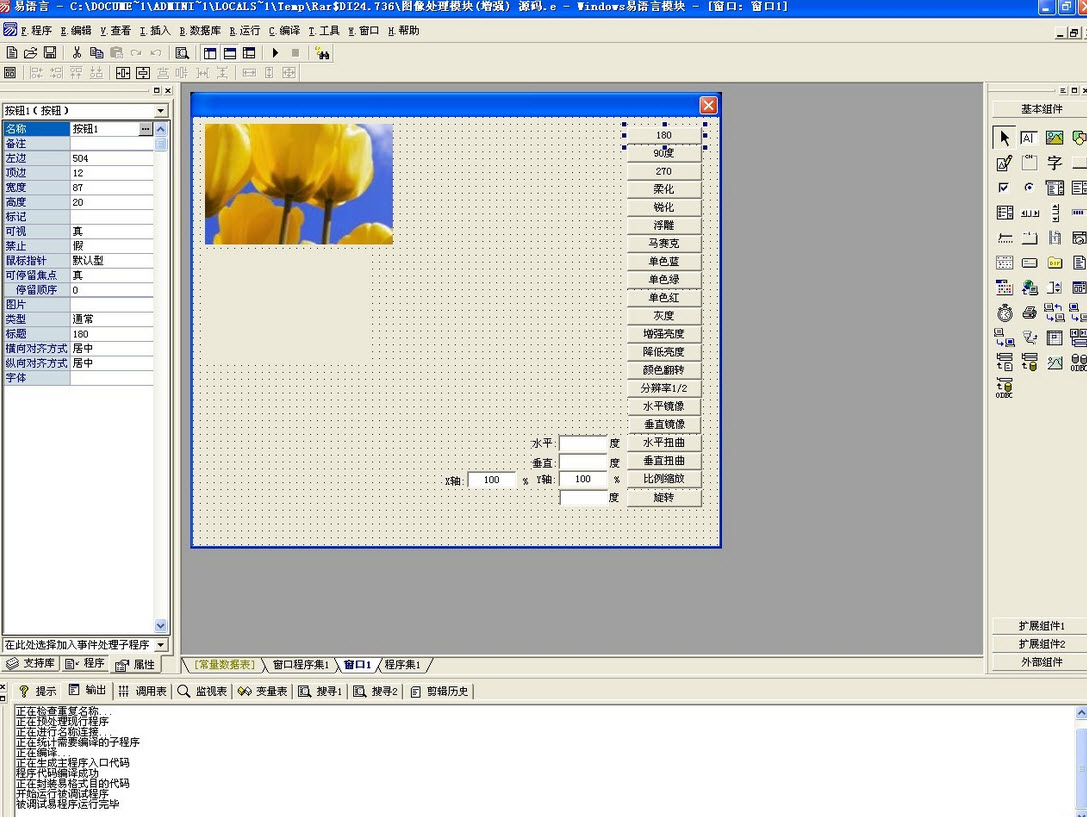Image resolution: width=1087 pixels, height=817 pixels.
Task: Click the X轴 percentage input field
Action: tap(491, 480)
